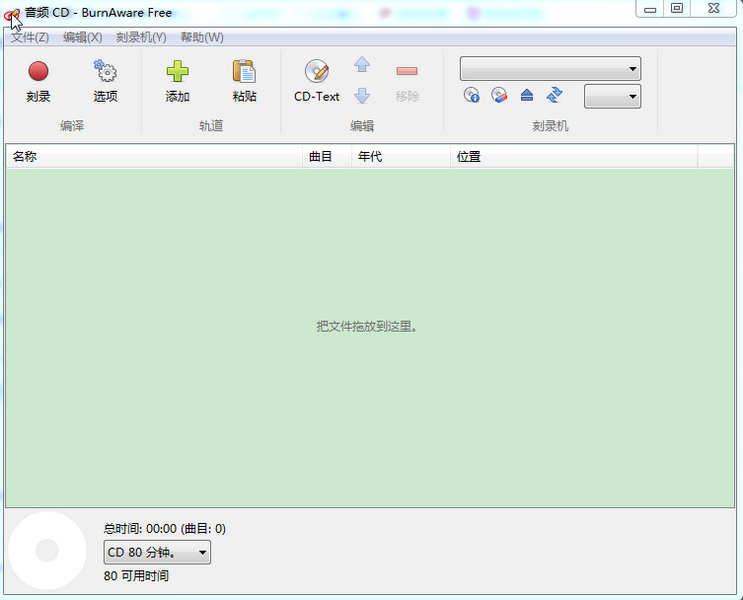Click the BurnAware app icon in title bar
The image size is (743, 600).
pos(12,14)
